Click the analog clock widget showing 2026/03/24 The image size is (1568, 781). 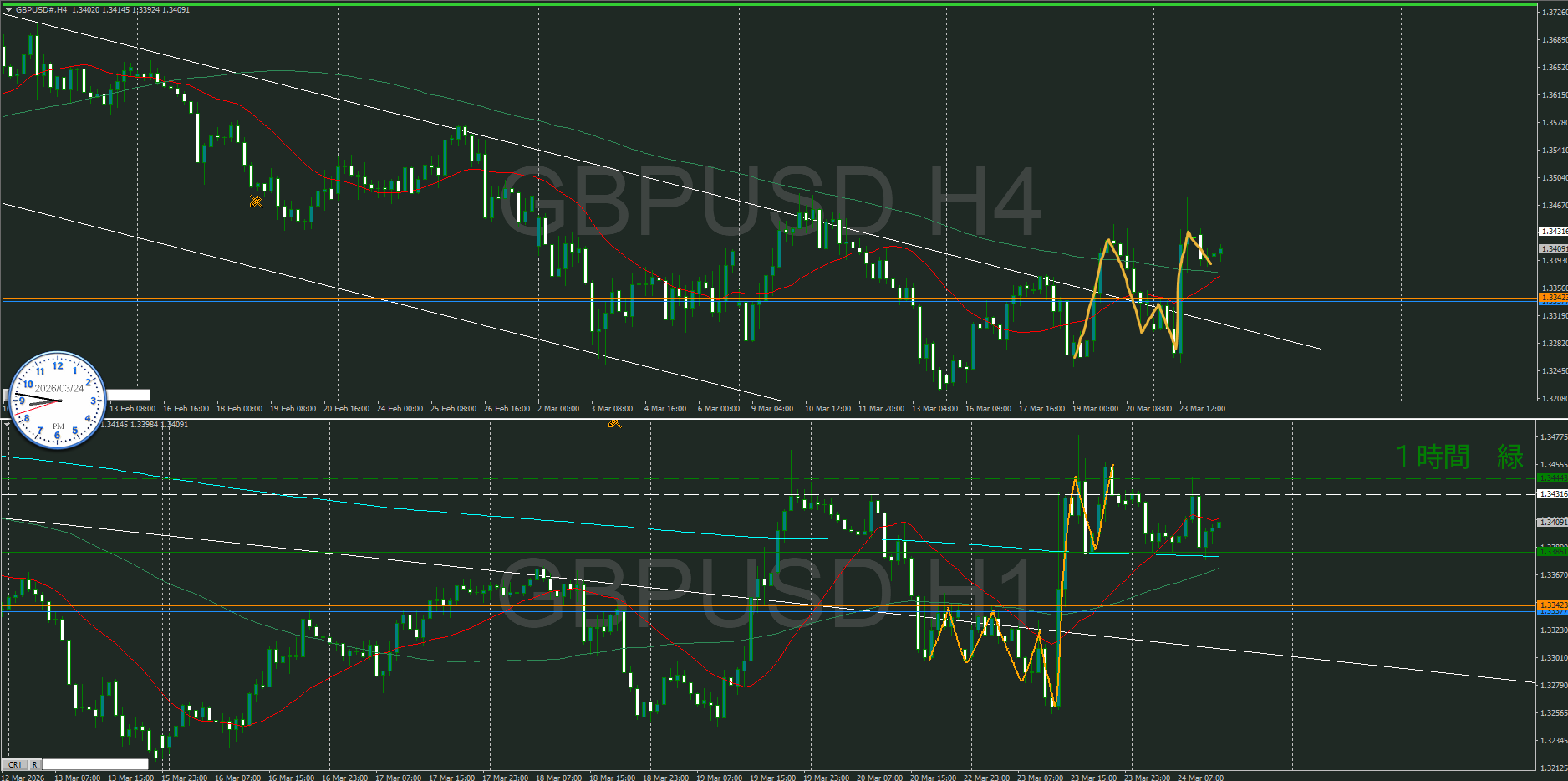58,400
